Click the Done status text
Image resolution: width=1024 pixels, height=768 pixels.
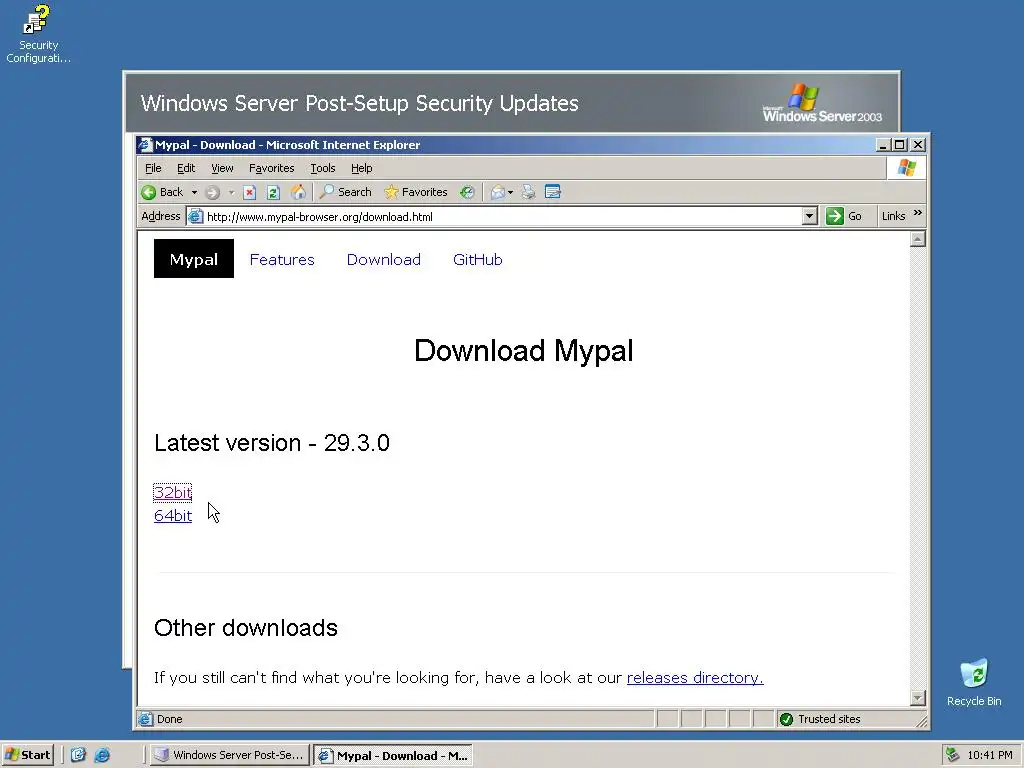169,719
